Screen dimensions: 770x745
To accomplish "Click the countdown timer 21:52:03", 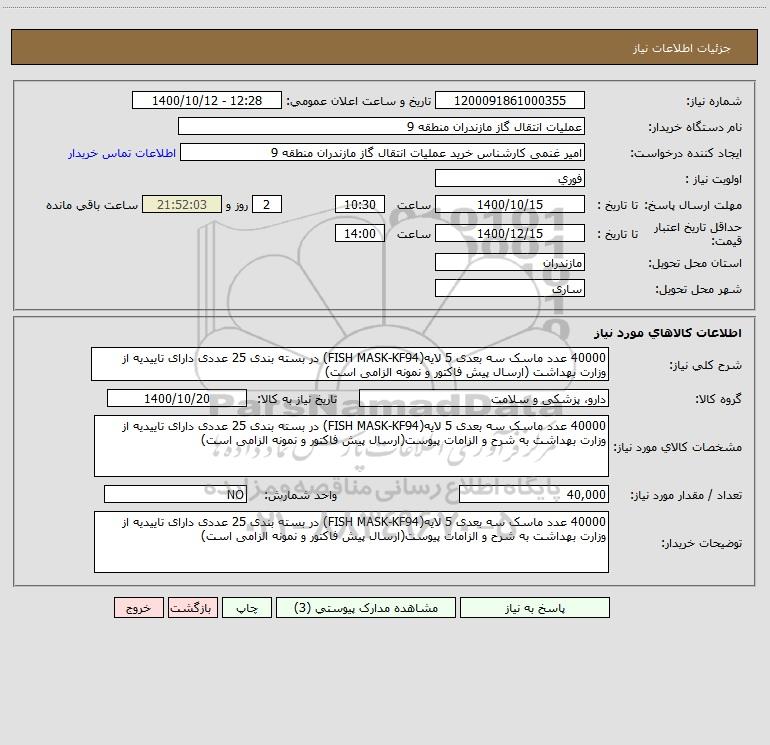I will 182,204.
